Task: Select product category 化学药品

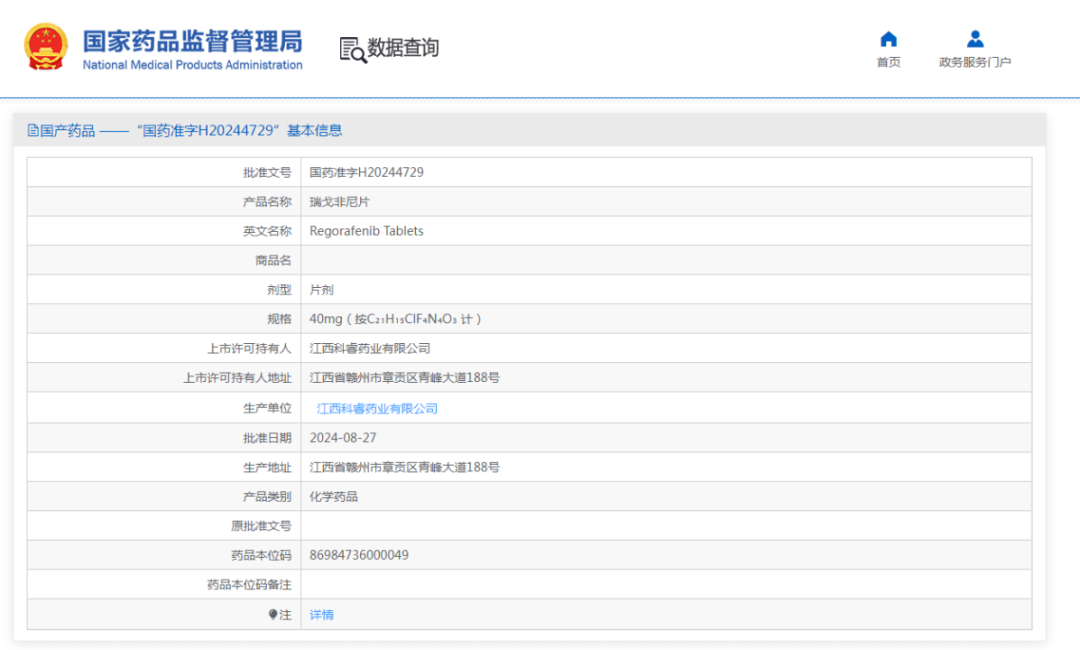Action: pyautogui.click(x=333, y=496)
